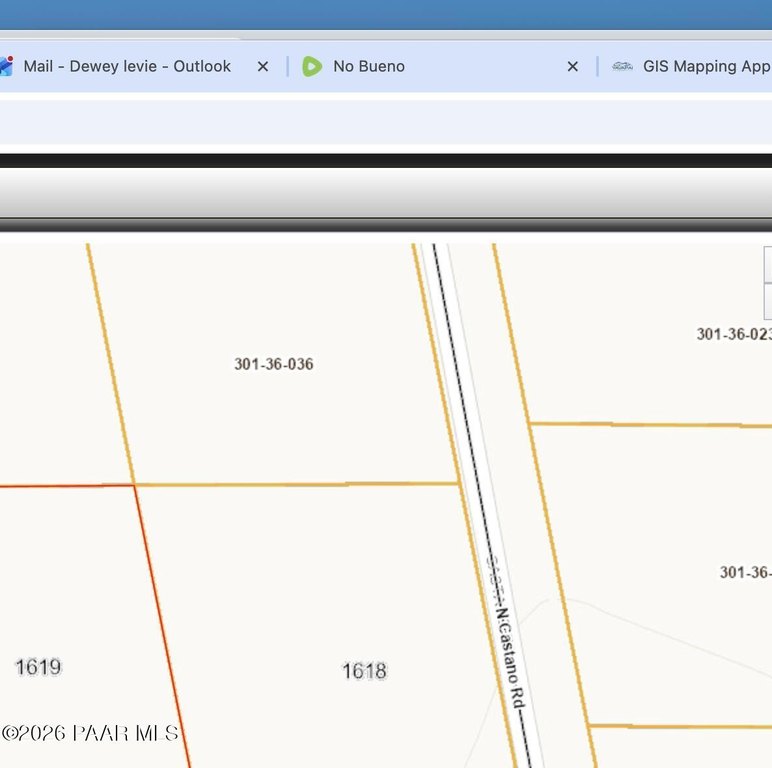Click the parcel numbered 1619
The height and width of the screenshot is (768, 772).
pyautogui.click(x=38, y=667)
